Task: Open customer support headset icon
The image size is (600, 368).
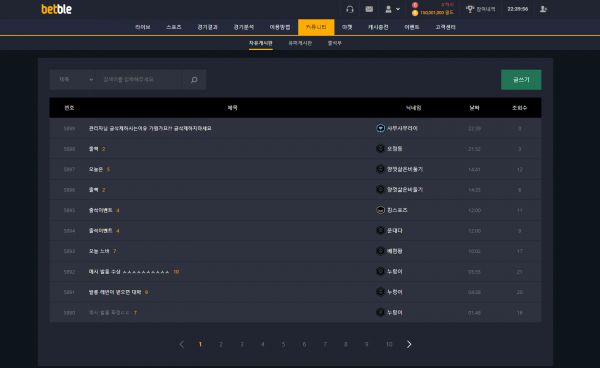Action: tap(350, 9)
